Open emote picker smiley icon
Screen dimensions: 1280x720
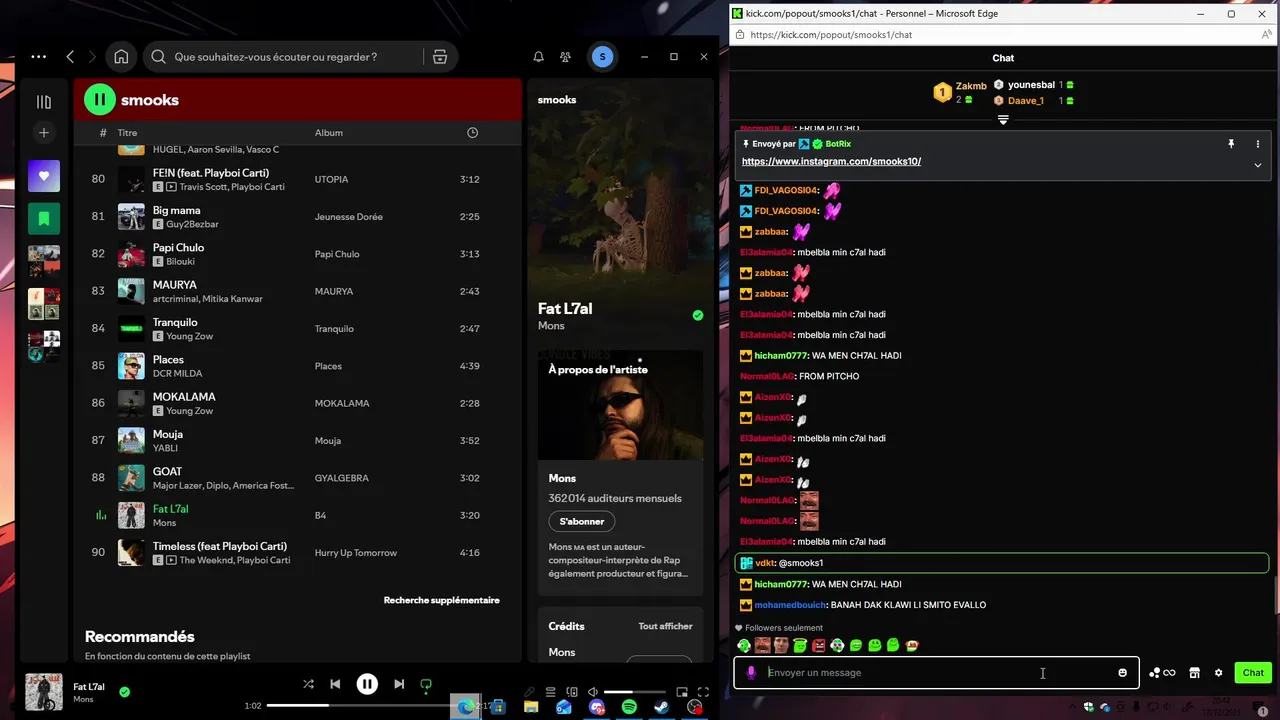(x=1122, y=673)
